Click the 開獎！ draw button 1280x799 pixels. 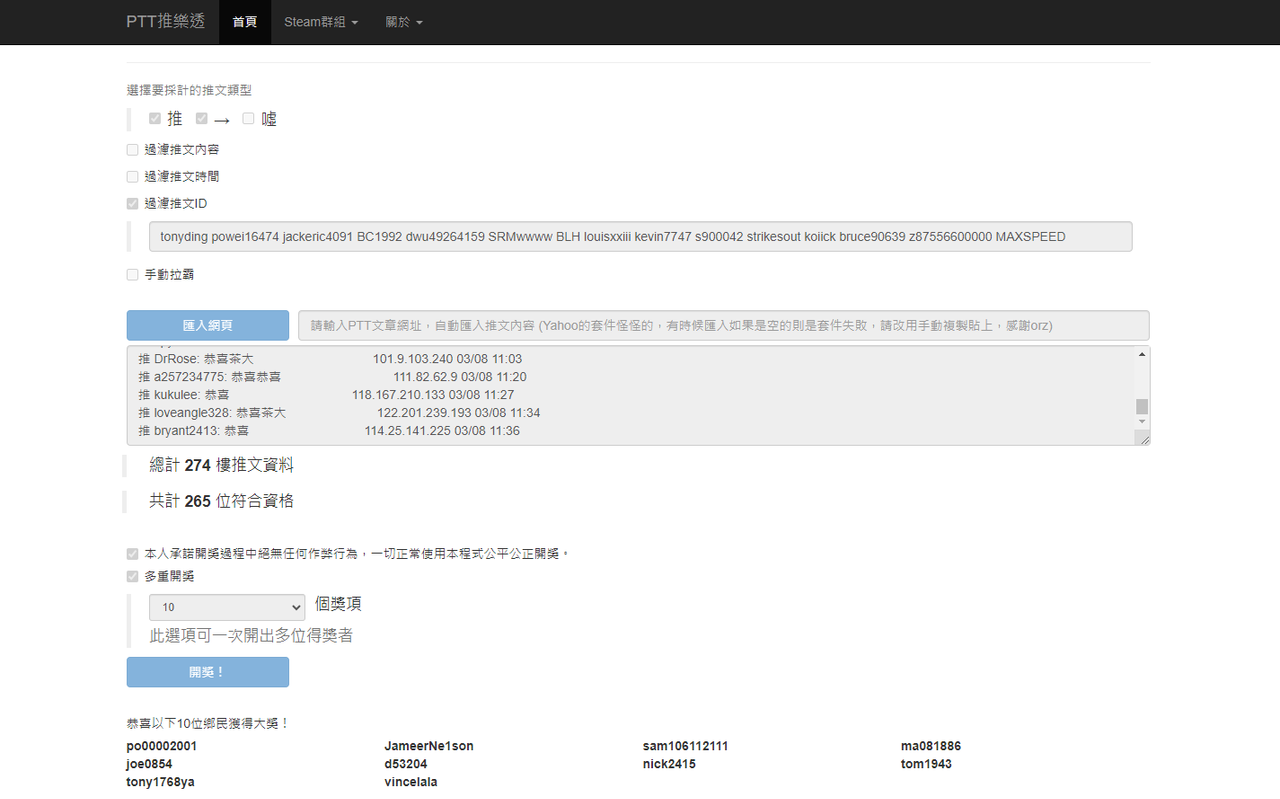pyautogui.click(x=208, y=672)
